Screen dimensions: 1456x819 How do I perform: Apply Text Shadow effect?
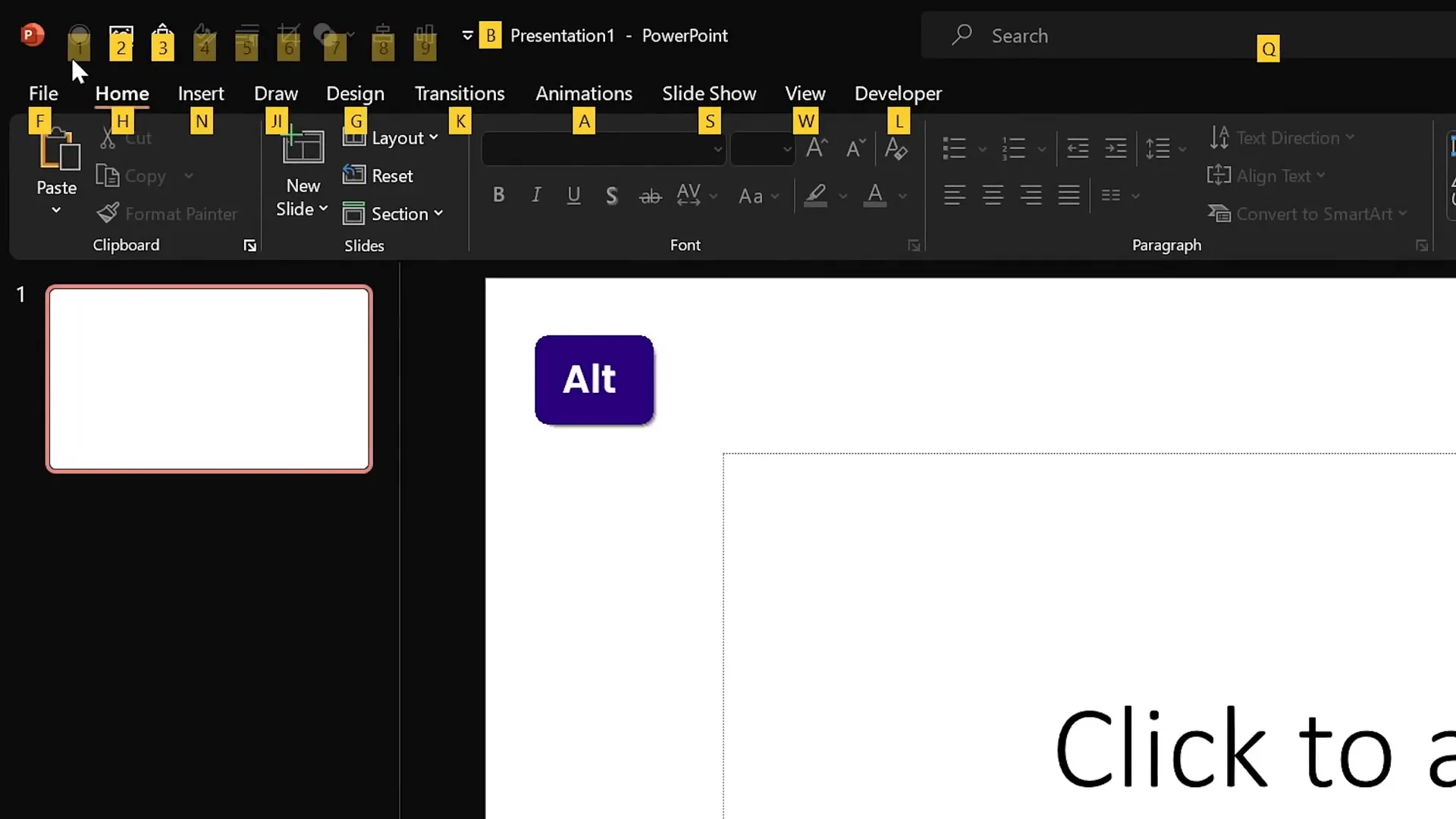612,196
